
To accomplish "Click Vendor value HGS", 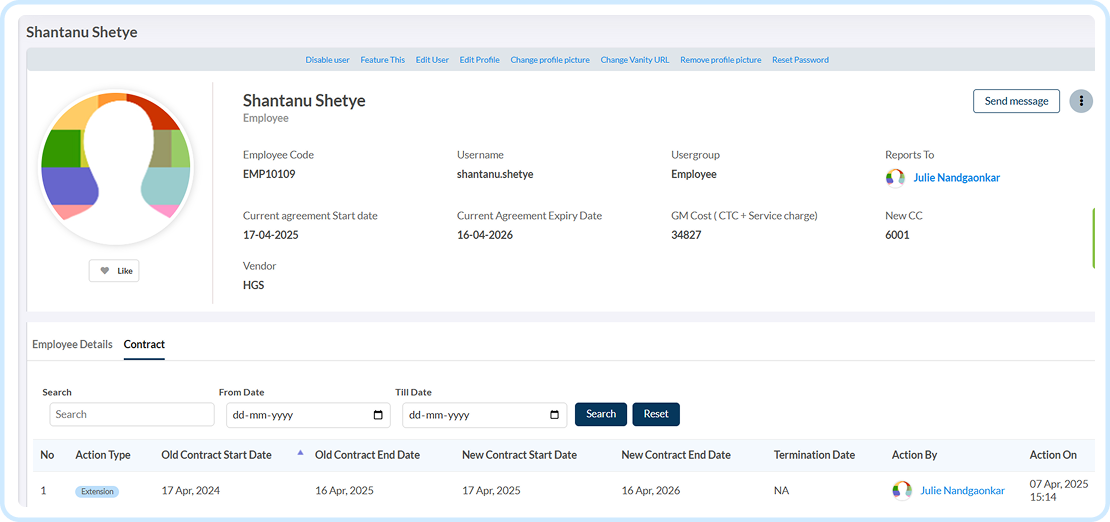I will coord(253,286).
